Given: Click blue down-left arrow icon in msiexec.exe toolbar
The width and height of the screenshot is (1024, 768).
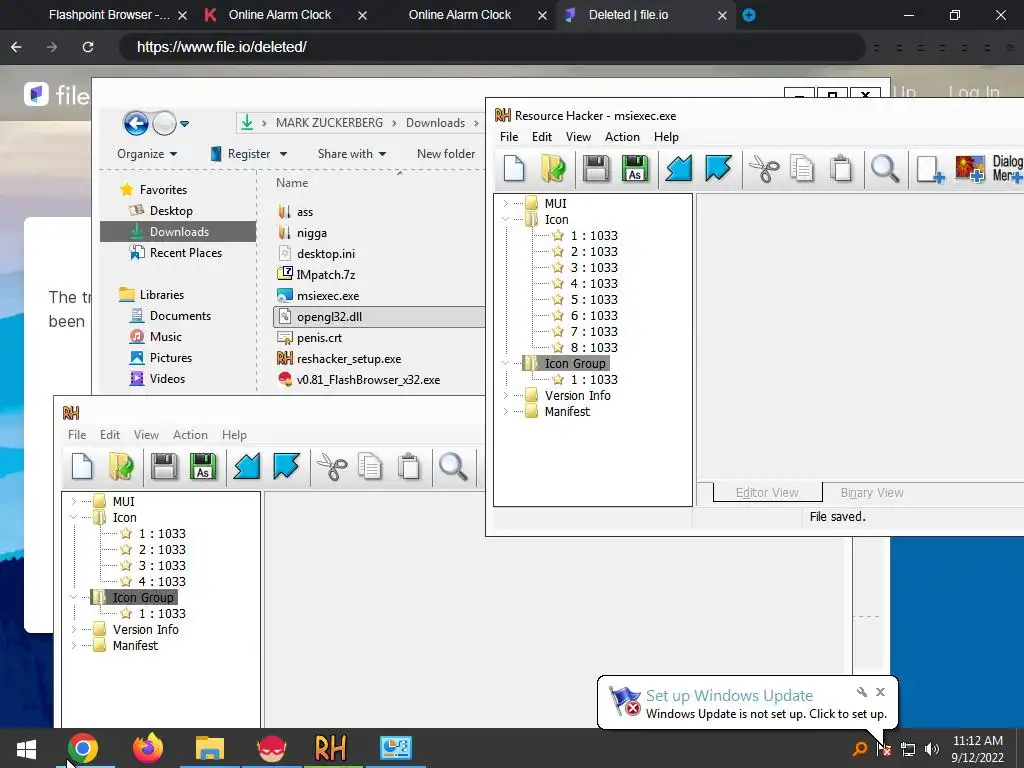Looking at the screenshot, I should point(679,168).
